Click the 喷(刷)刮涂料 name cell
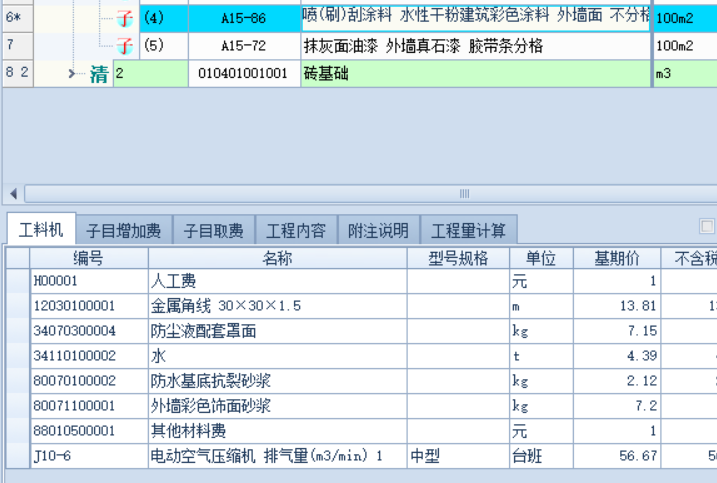Viewport: 717px width, 483px height. (x=476, y=18)
